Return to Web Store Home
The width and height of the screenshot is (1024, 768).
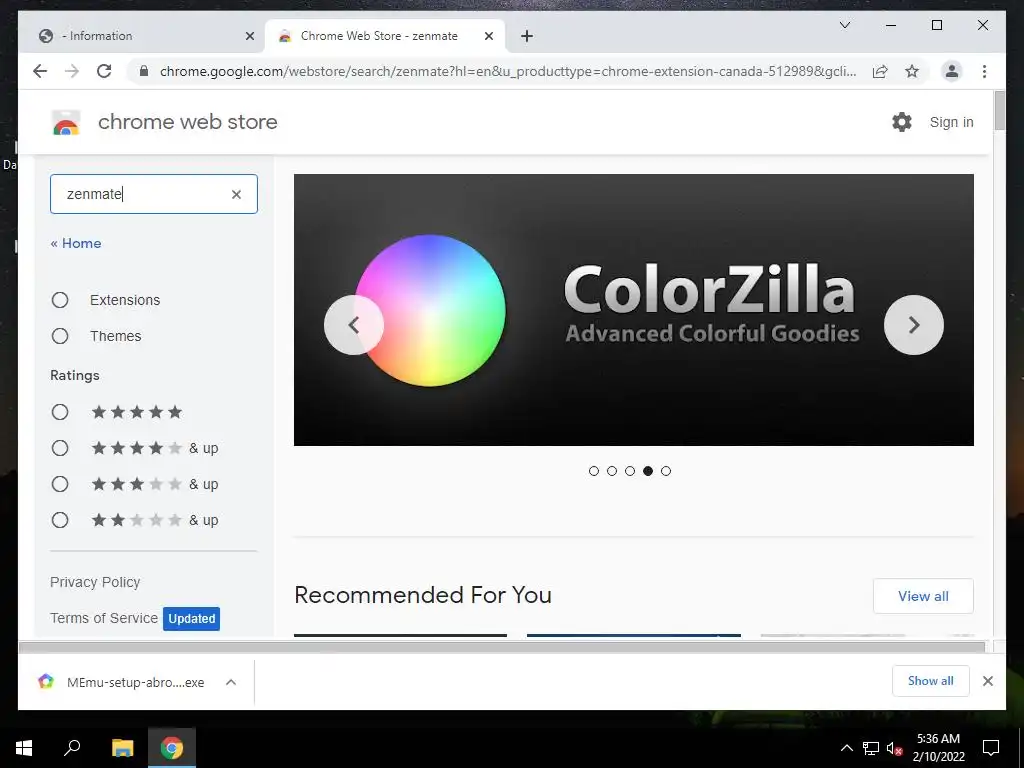[76, 243]
